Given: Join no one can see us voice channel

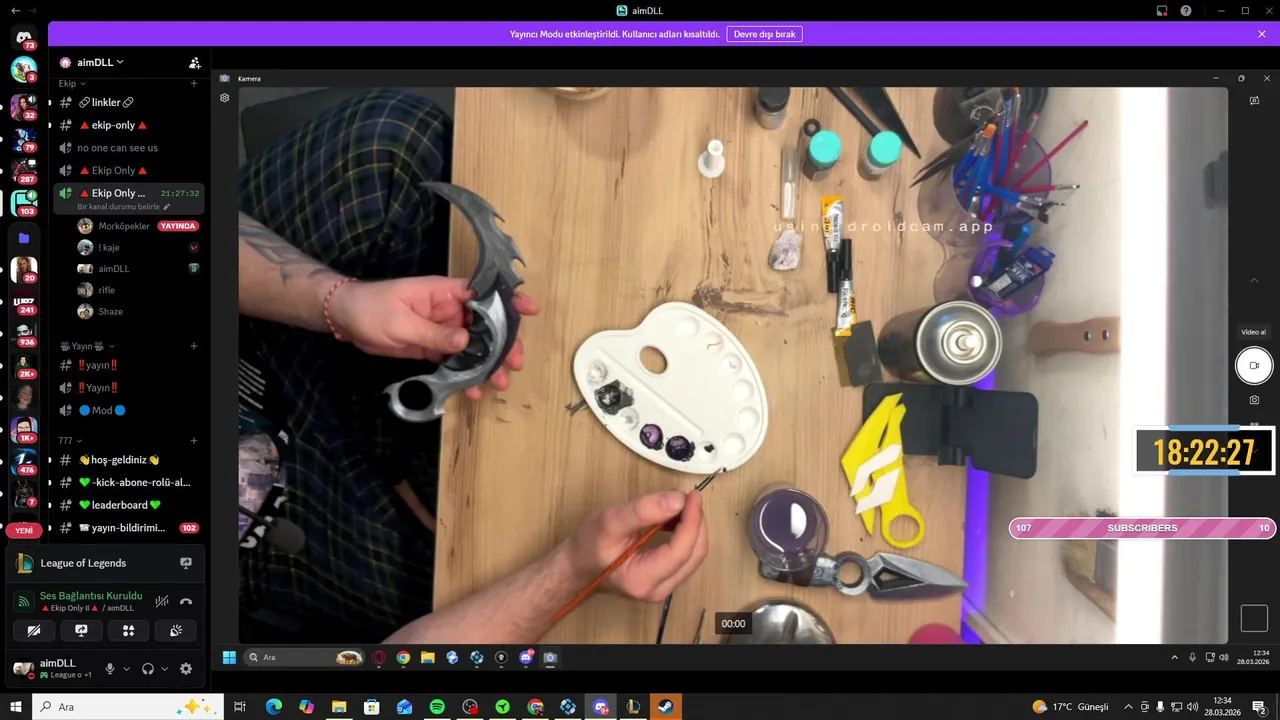Looking at the screenshot, I should [x=129, y=148].
